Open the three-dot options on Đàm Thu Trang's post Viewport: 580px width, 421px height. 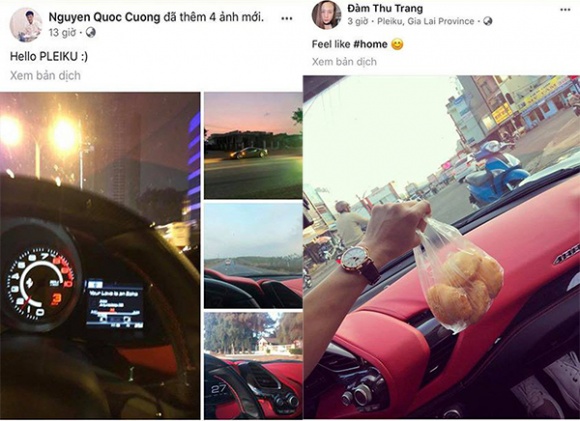coord(565,9)
